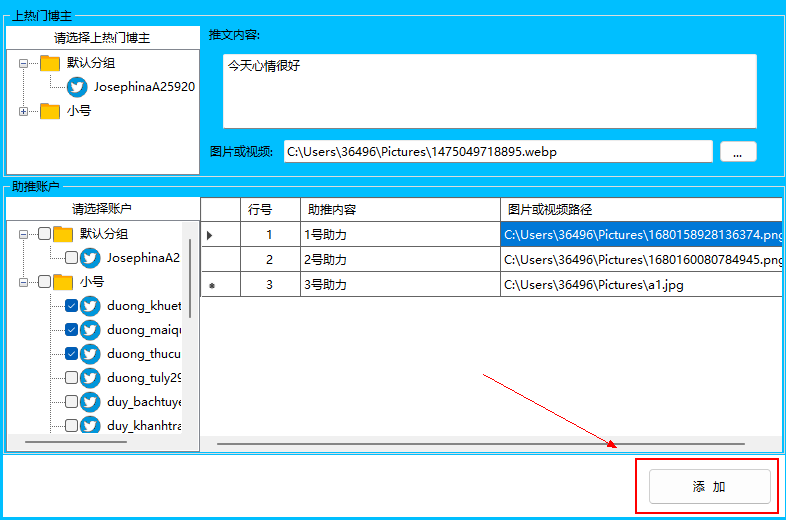The width and height of the screenshot is (786, 520).
Task: Click the 默认分组 folder icon in top tree
Action: tap(50, 63)
